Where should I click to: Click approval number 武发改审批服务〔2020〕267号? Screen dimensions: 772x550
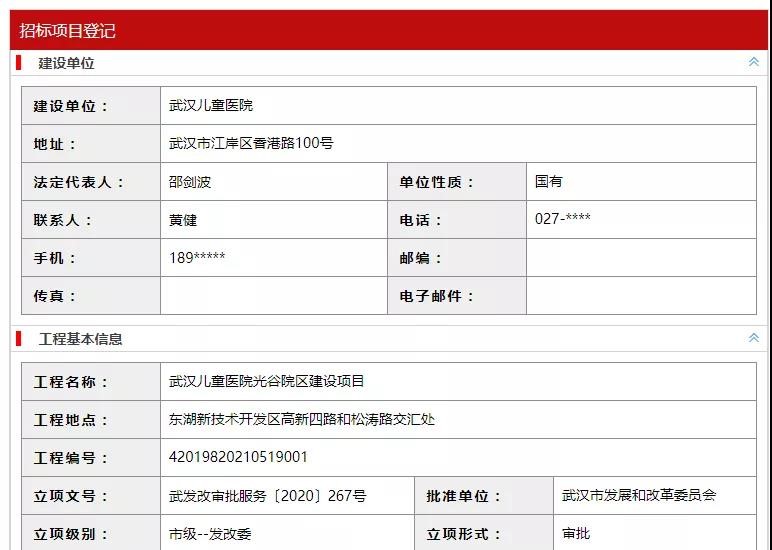click(x=267, y=495)
